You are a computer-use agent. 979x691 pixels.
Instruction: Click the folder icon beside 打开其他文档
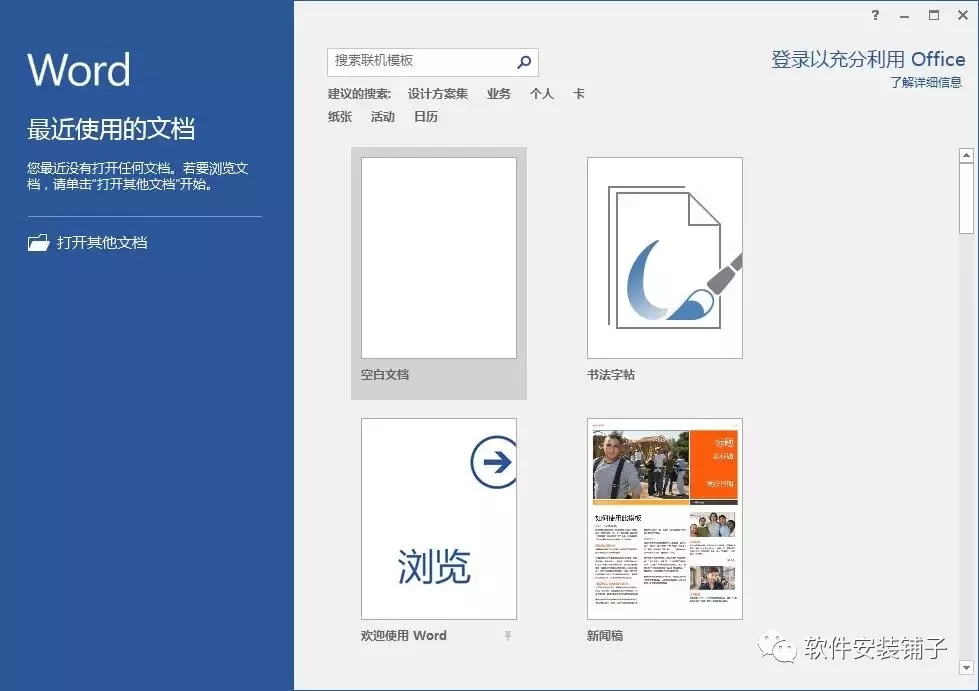(x=38, y=242)
